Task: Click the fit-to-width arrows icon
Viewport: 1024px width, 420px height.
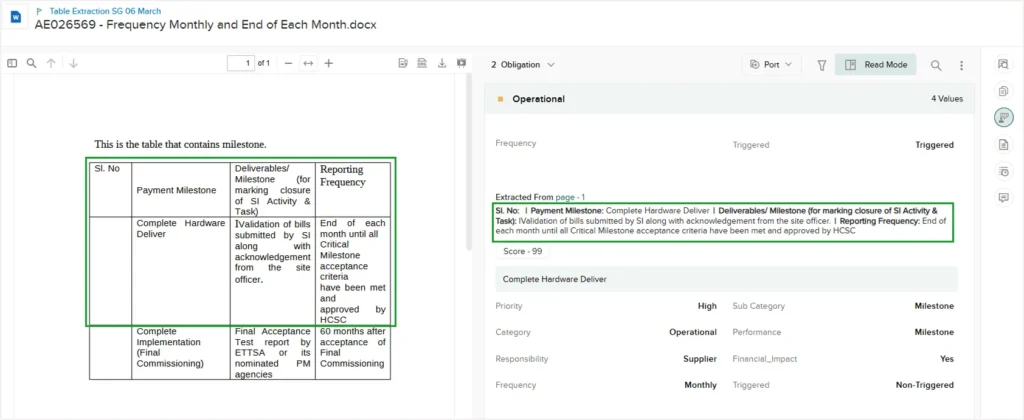Action: [309, 63]
